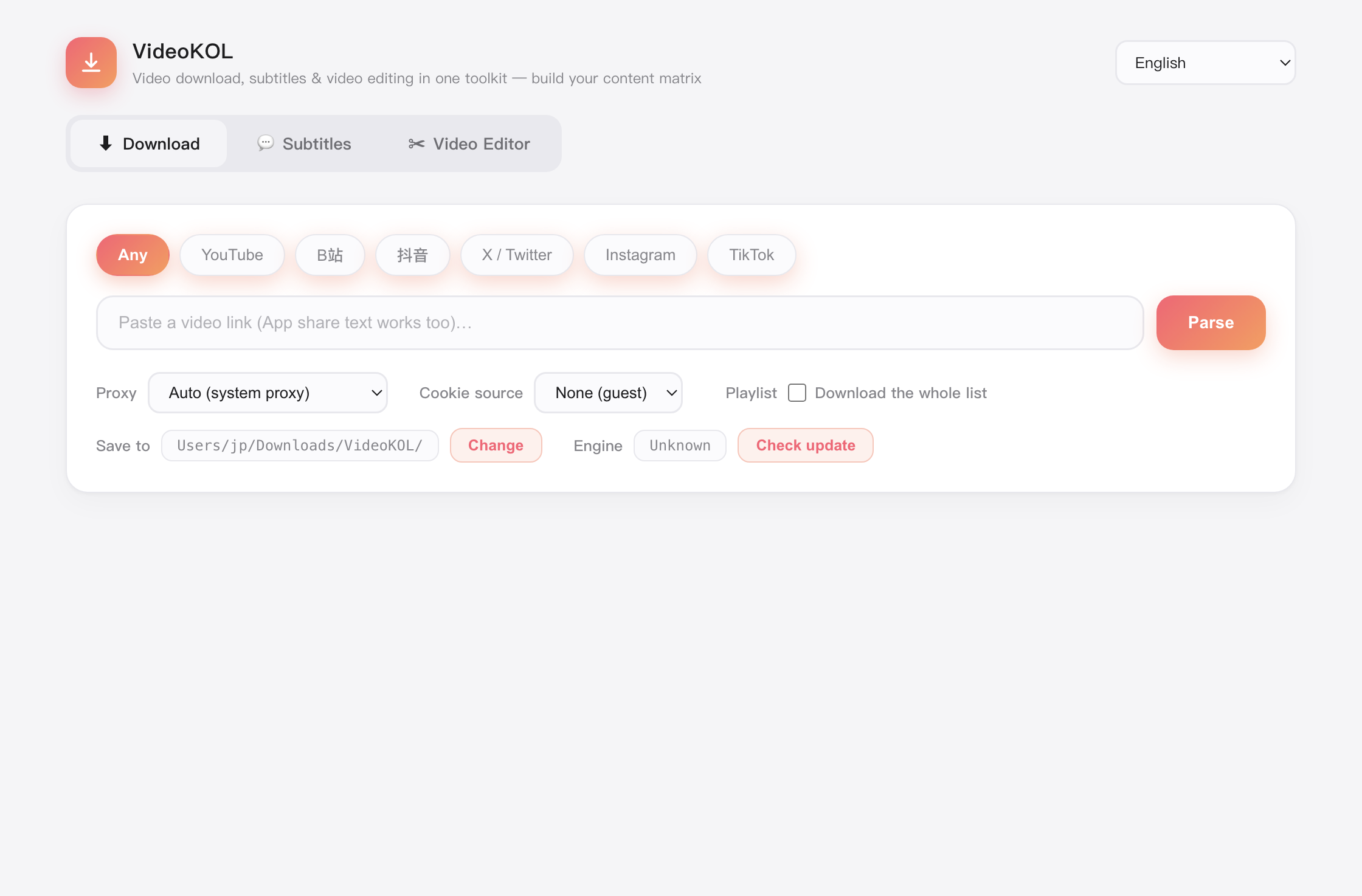
Task: Expand the Cookie source dropdown
Action: coord(608,393)
